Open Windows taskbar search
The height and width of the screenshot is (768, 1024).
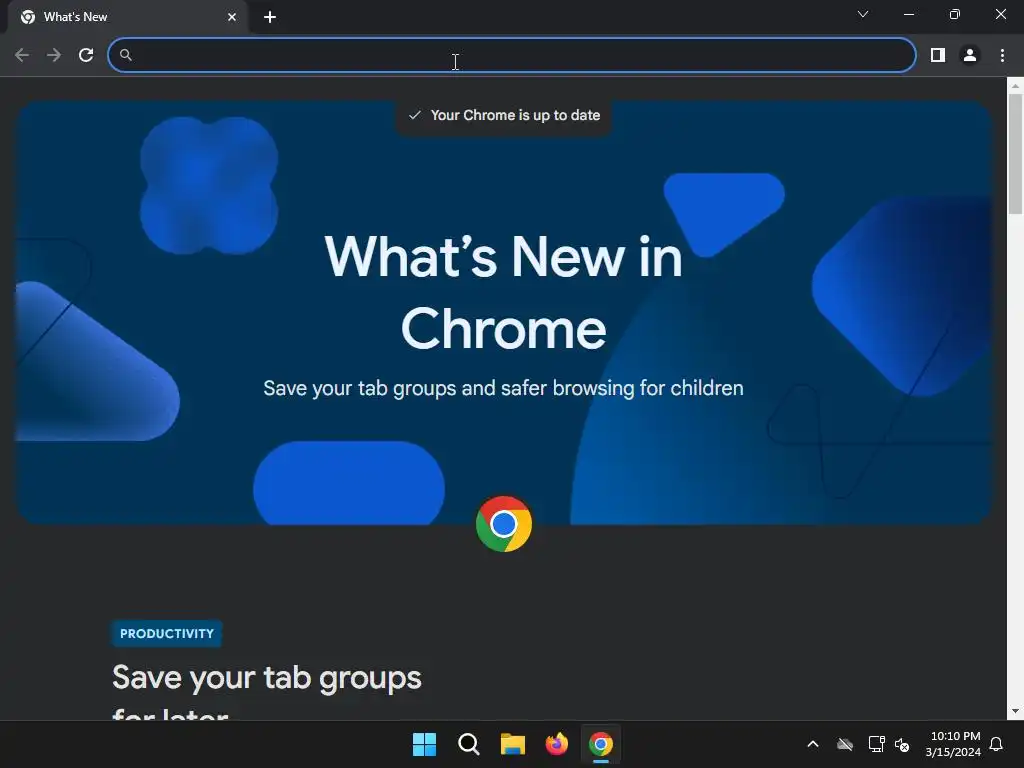click(x=468, y=744)
